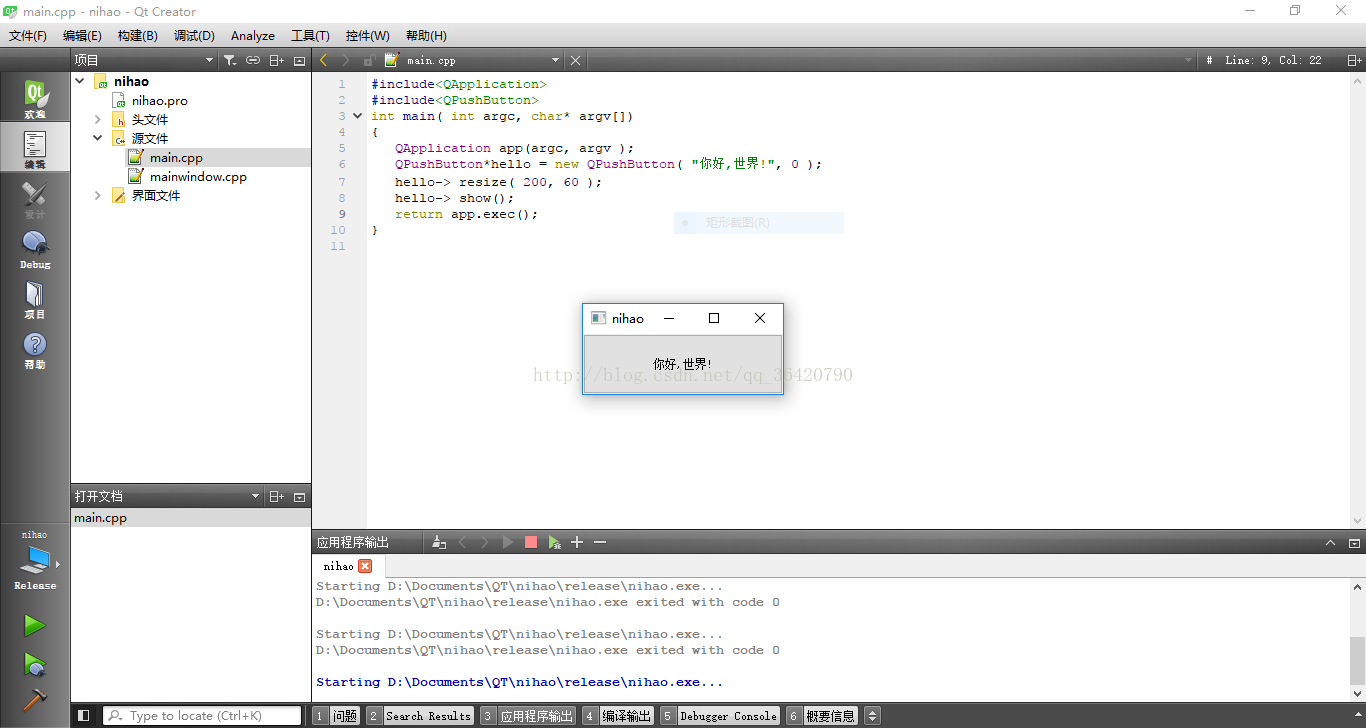
Task: Switch to Debug mode in sidebar
Action: click(x=35, y=248)
